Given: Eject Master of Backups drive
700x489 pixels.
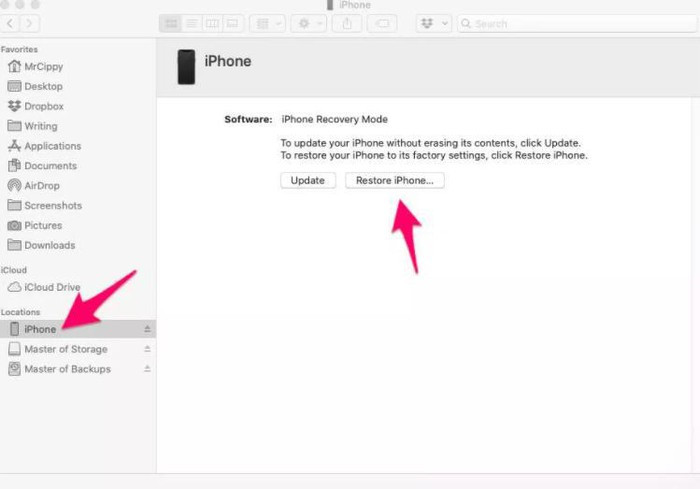Looking at the screenshot, I should pos(147,369).
